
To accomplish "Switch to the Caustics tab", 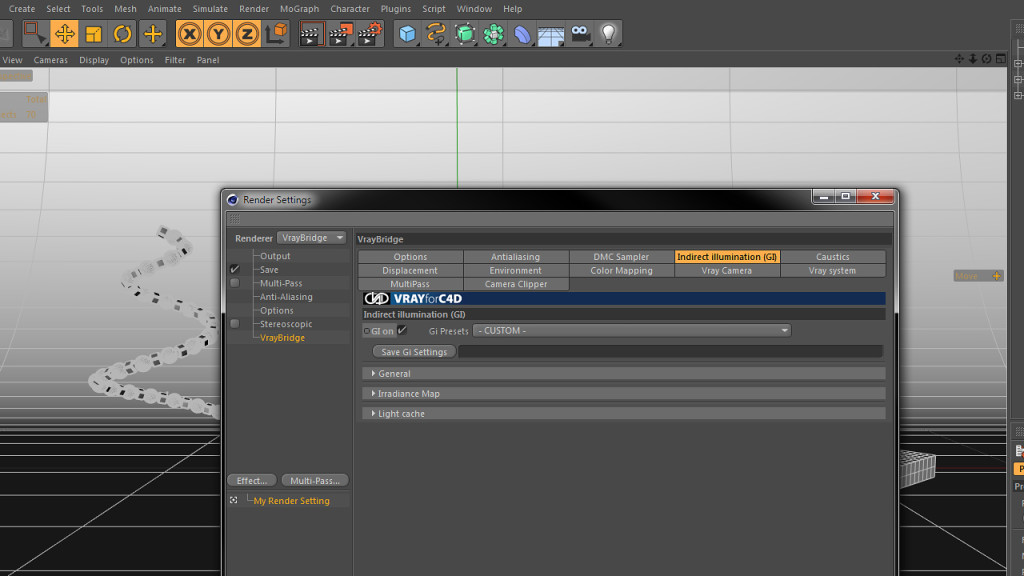I will pos(833,257).
